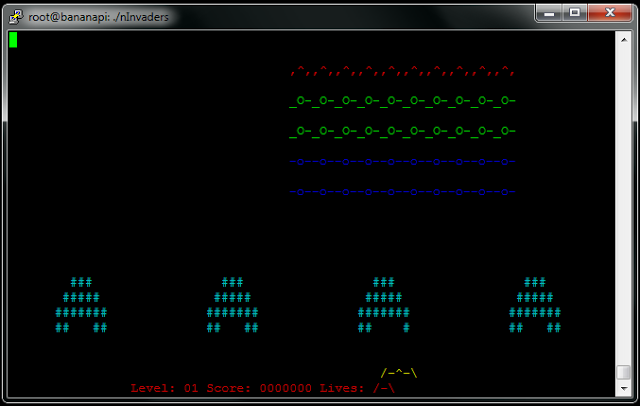Click the green terminal cursor block

click(13, 40)
